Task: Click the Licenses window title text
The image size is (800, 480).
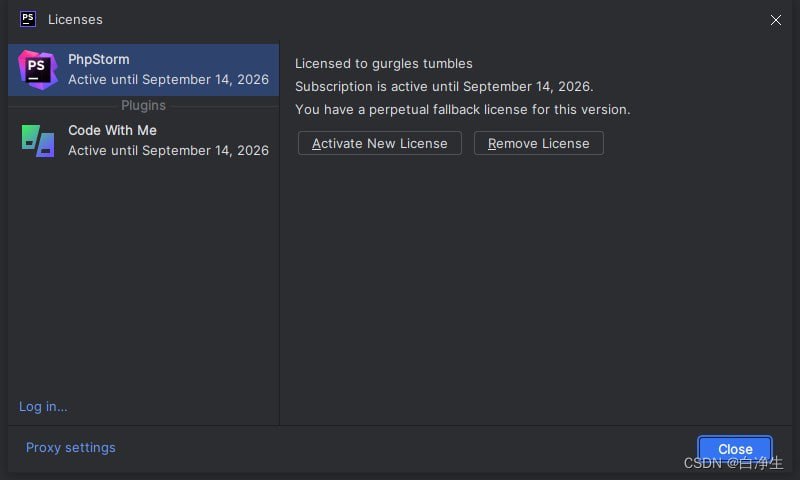Action: point(75,19)
